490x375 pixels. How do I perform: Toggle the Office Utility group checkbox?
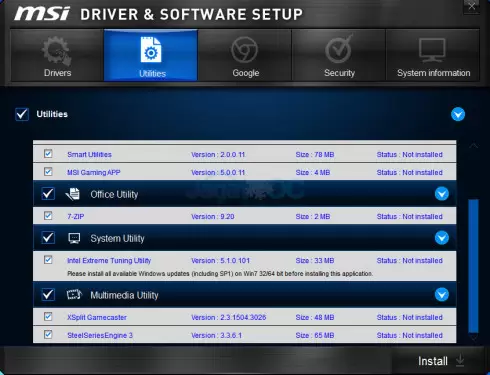[48, 194]
